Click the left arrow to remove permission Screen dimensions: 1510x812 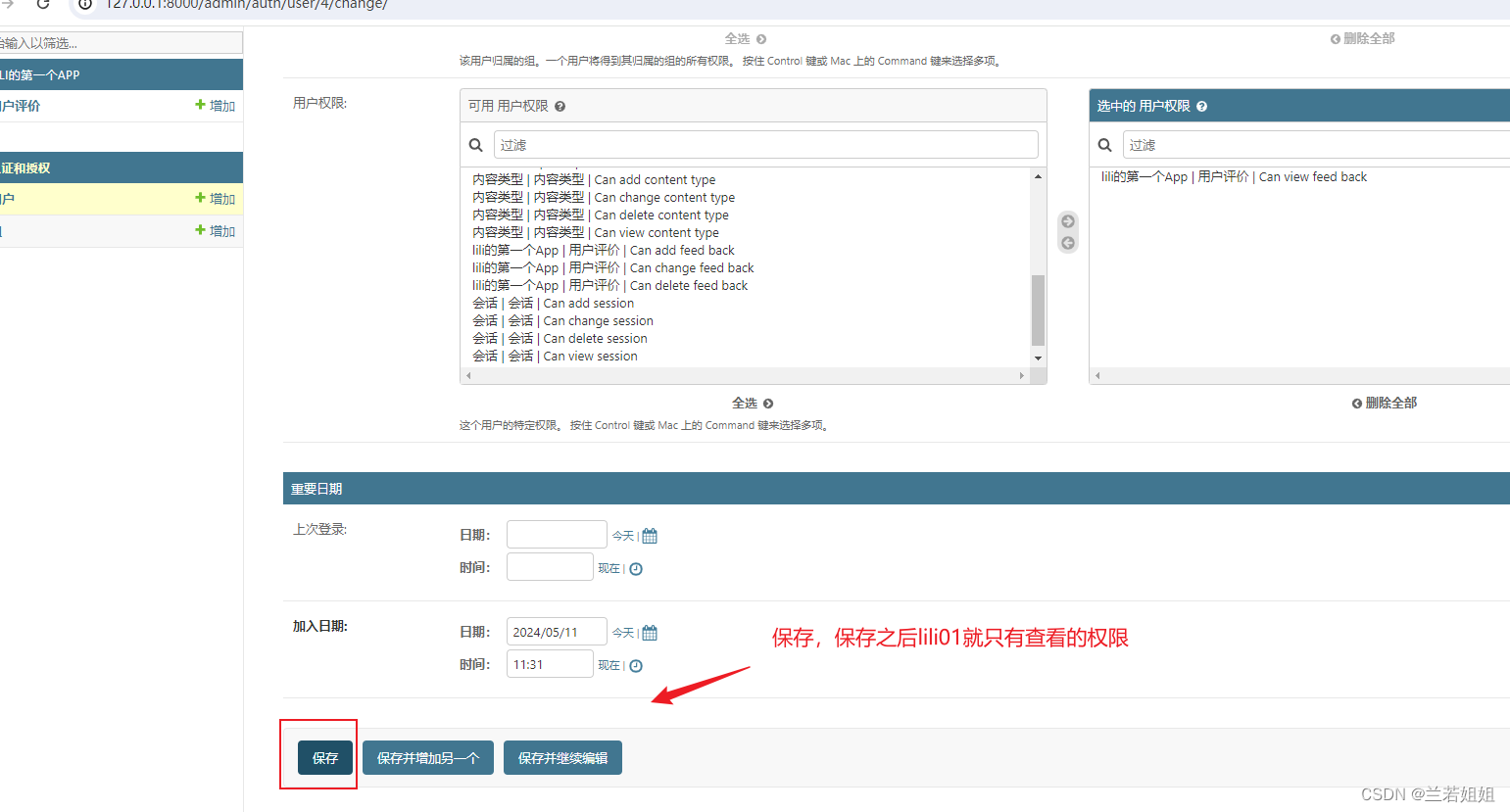pos(1068,243)
